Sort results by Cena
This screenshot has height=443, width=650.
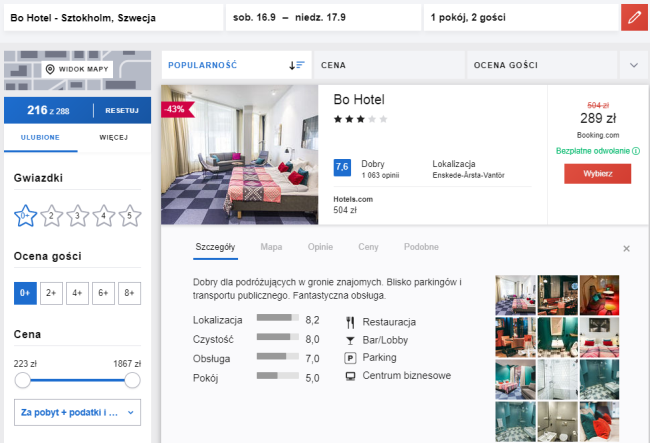coord(388,65)
